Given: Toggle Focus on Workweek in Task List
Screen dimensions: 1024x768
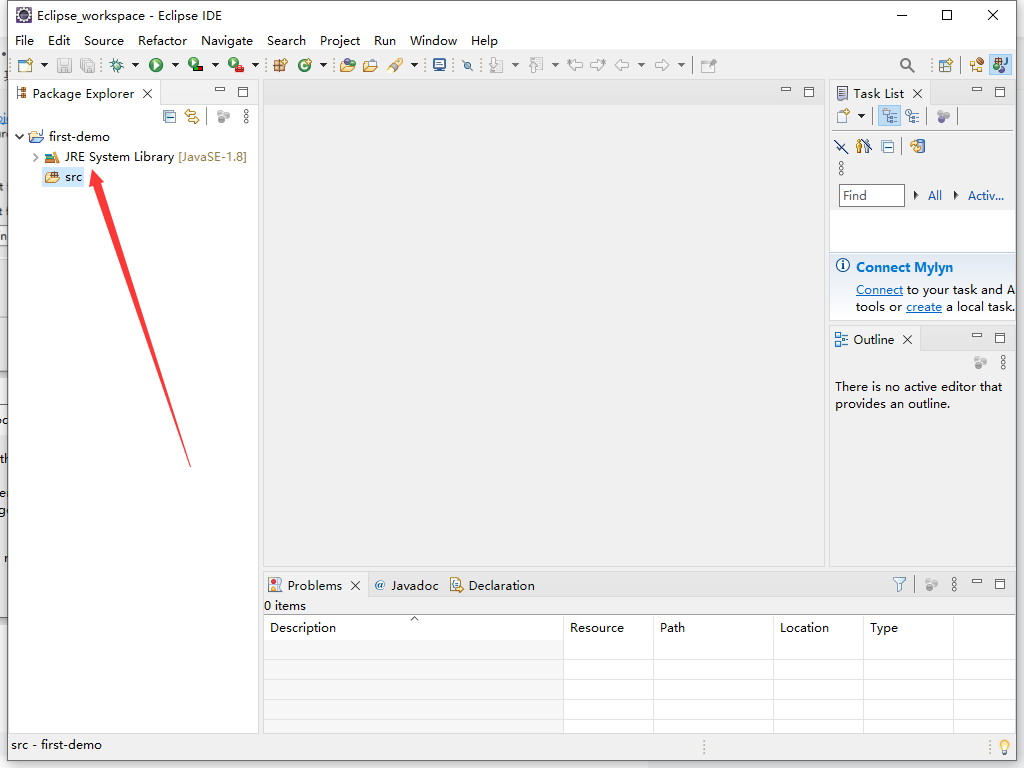Looking at the screenshot, I should tap(944, 116).
